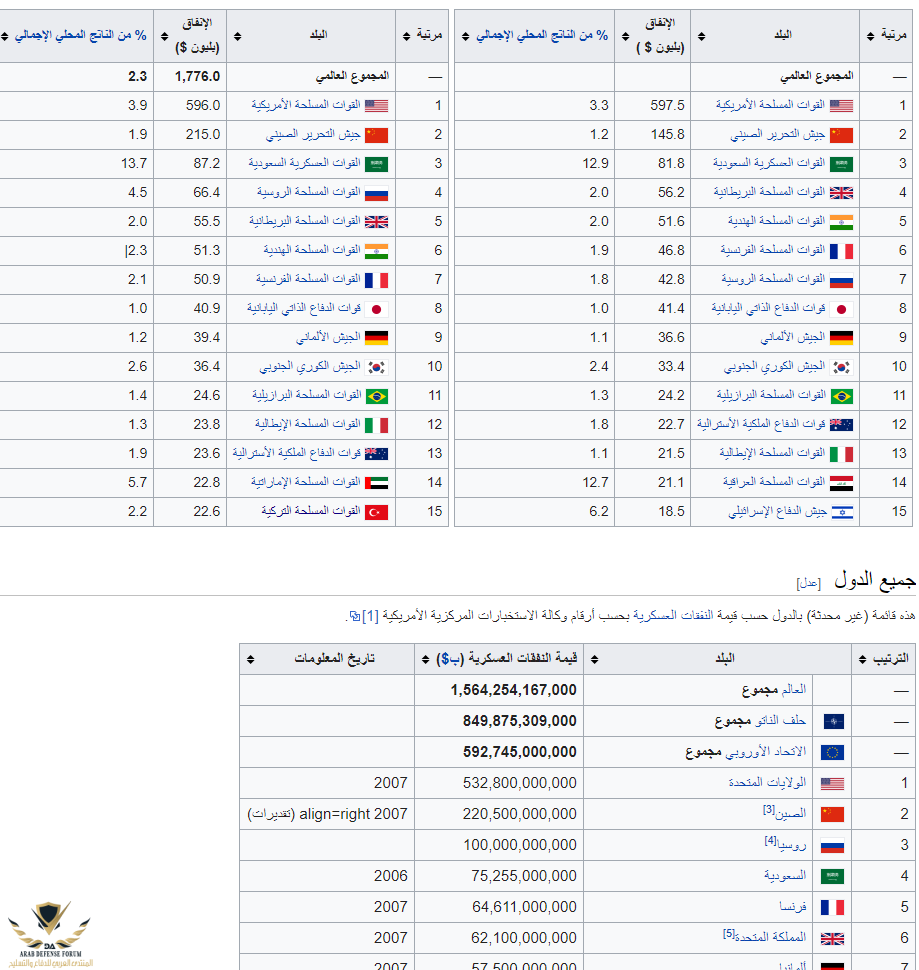Open the روسيا country link
Image resolution: width=919 pixels, height=970 pixels.
(x=792, y=845)
